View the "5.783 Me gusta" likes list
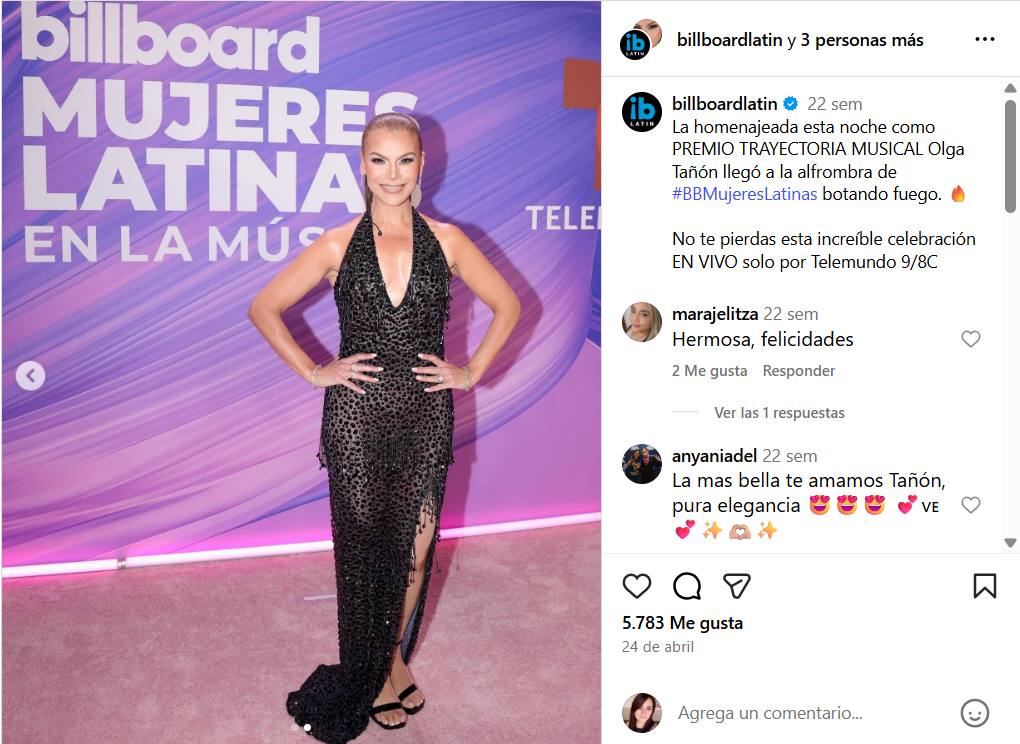 click(682, 623)
